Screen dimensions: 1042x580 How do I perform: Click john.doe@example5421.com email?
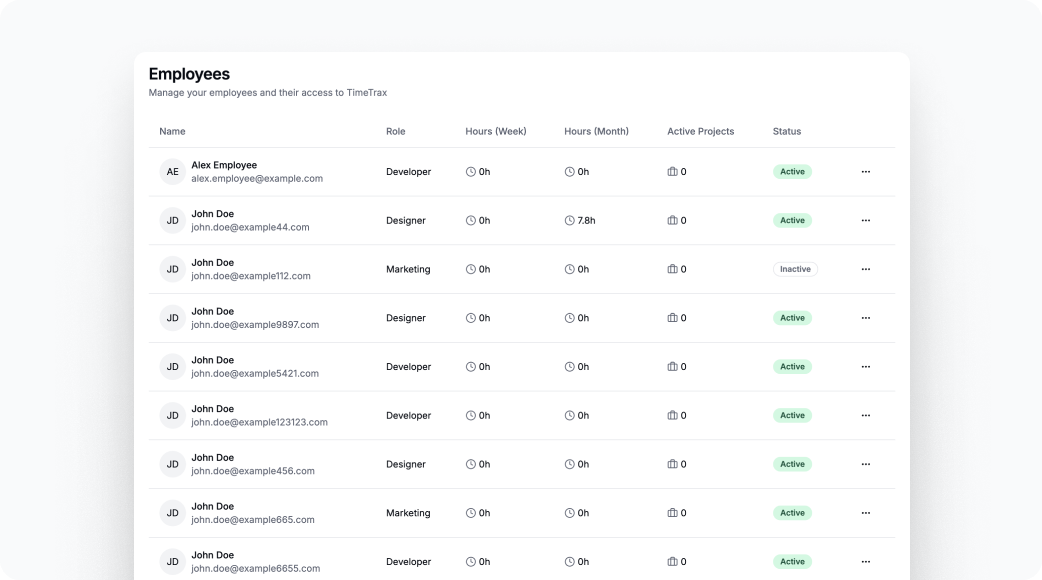click(255, 373)
